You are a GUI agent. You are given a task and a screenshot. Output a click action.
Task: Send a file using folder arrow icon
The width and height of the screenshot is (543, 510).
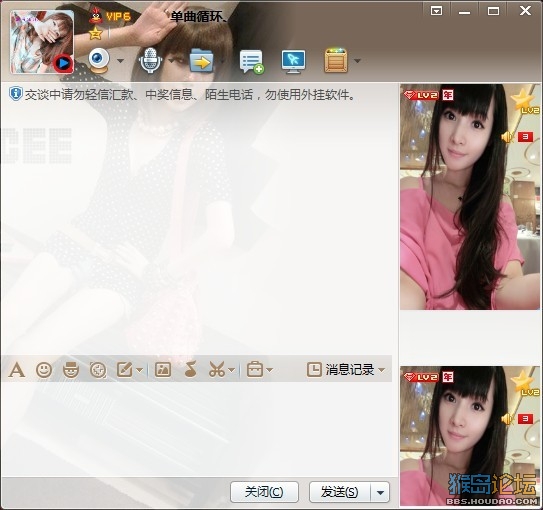point(202,61)
